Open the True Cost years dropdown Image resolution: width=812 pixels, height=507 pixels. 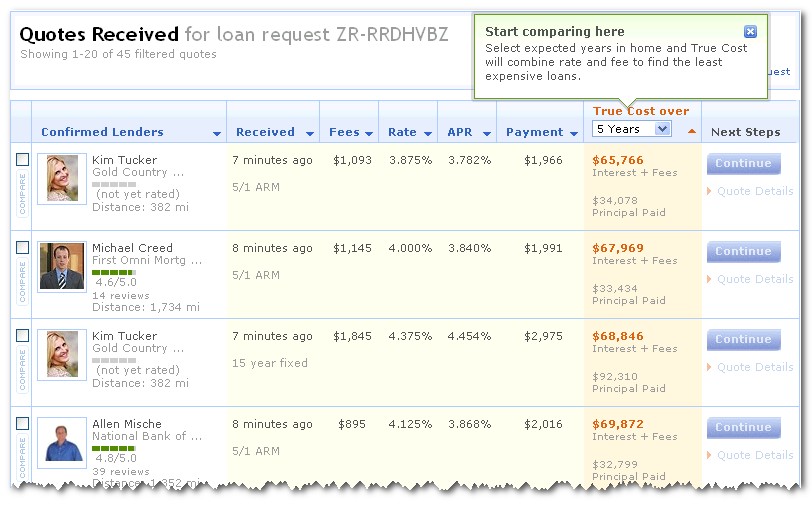tap(632, 129)
